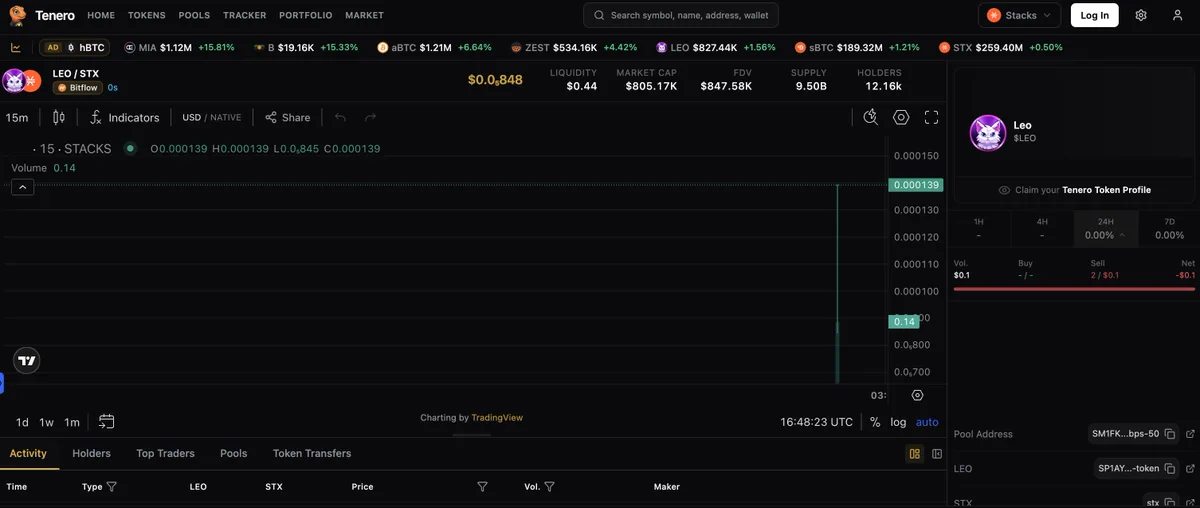Switch to the Token Transfers tab
This screenshot has width=1200, height=508.
312,453
